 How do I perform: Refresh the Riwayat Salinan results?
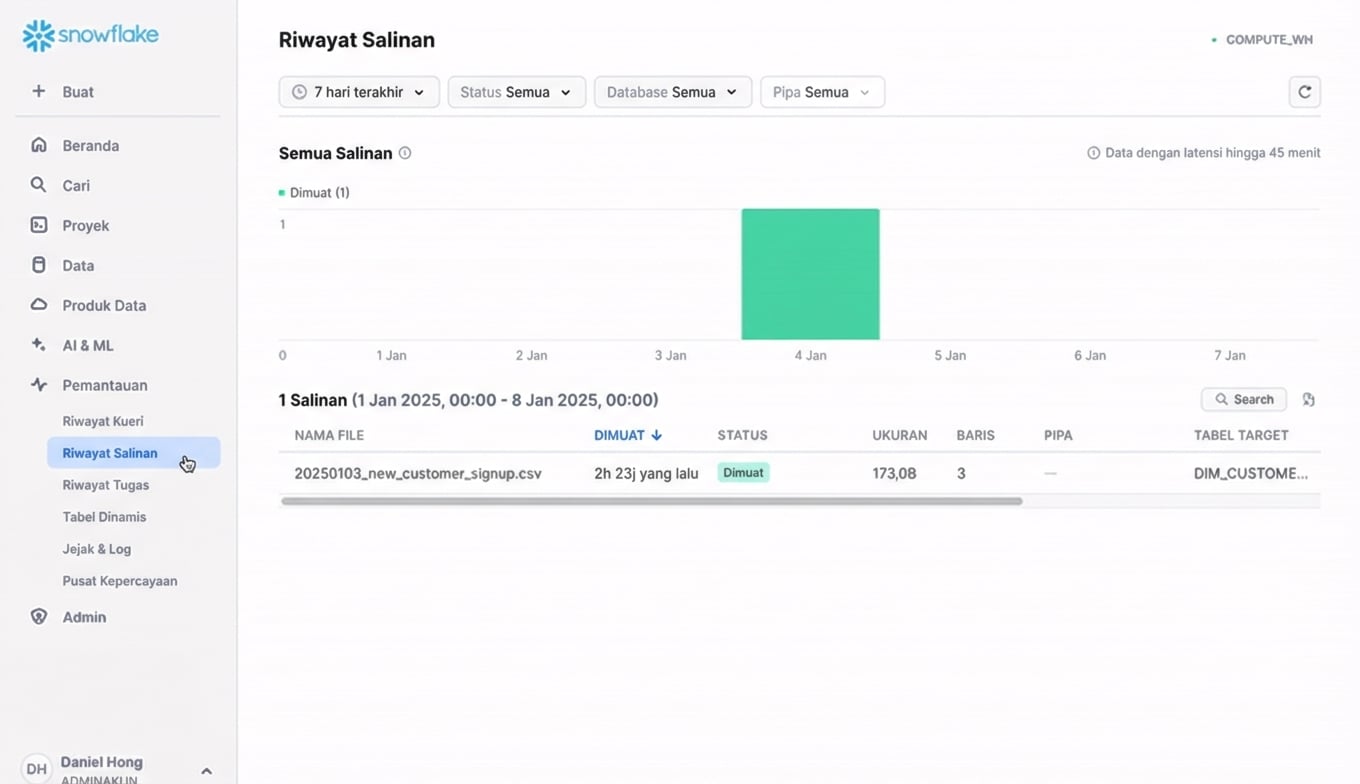pyautogui.click(x=1304, y=91)
